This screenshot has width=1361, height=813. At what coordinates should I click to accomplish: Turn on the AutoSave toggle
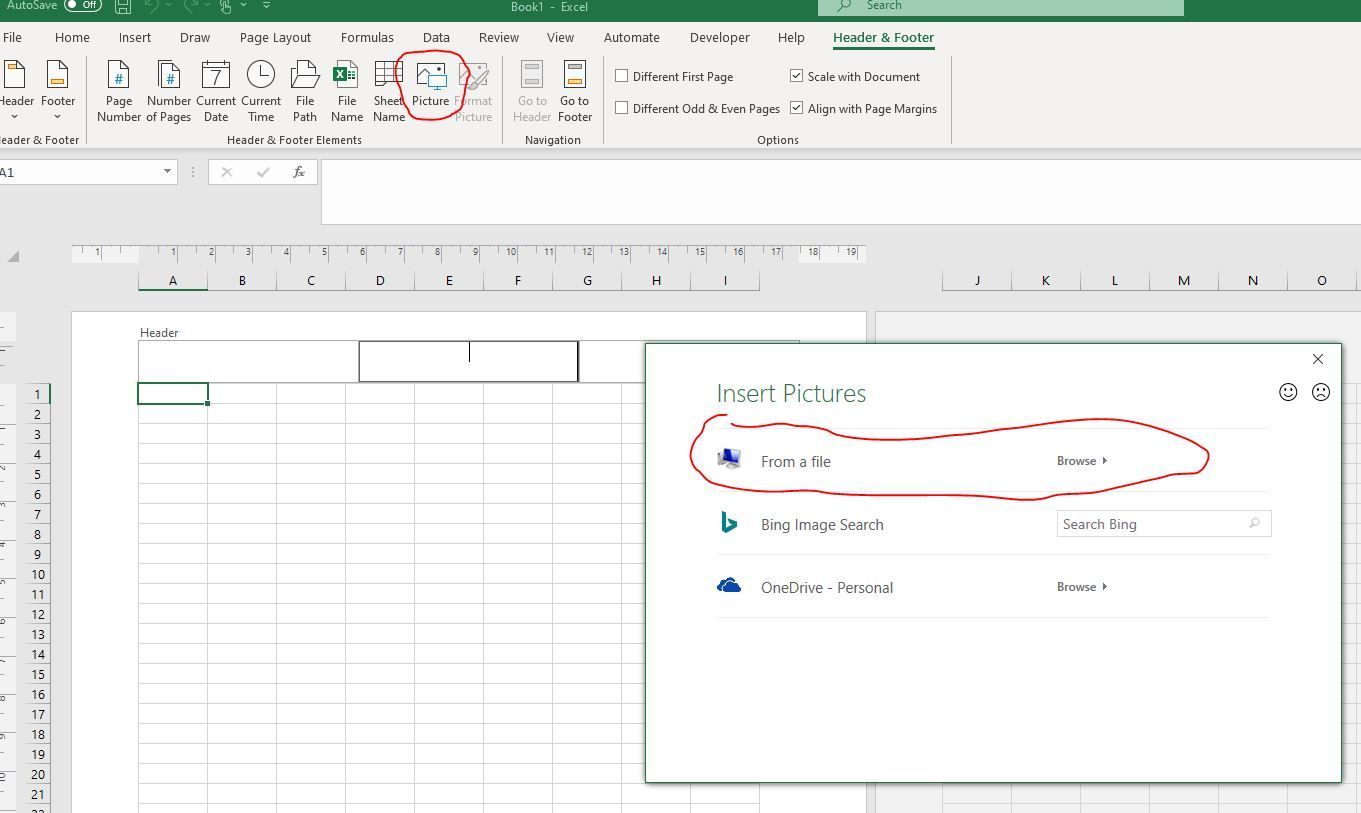pos(82,5)
